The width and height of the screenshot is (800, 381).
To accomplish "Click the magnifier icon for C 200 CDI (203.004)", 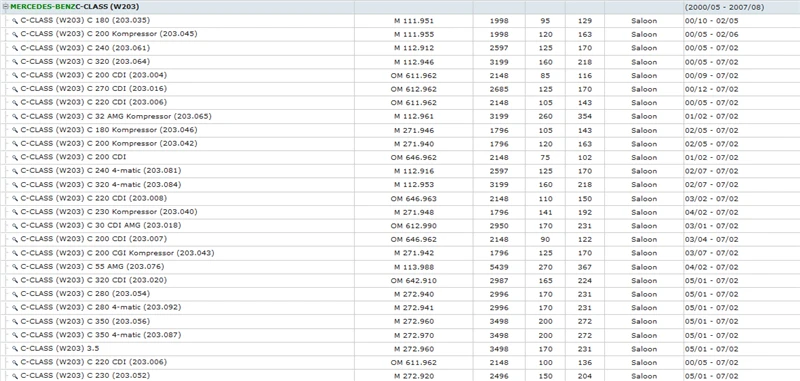I will tap(15, 75).
